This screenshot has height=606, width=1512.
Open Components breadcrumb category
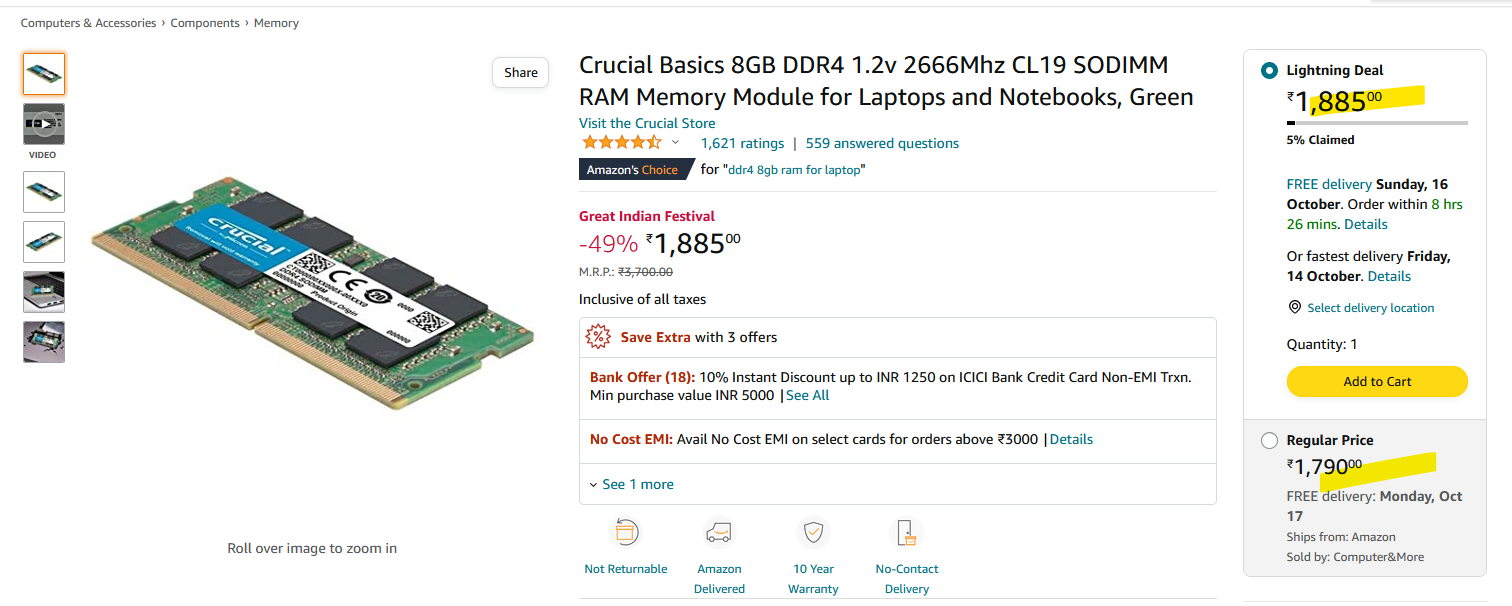coord(205,23)
